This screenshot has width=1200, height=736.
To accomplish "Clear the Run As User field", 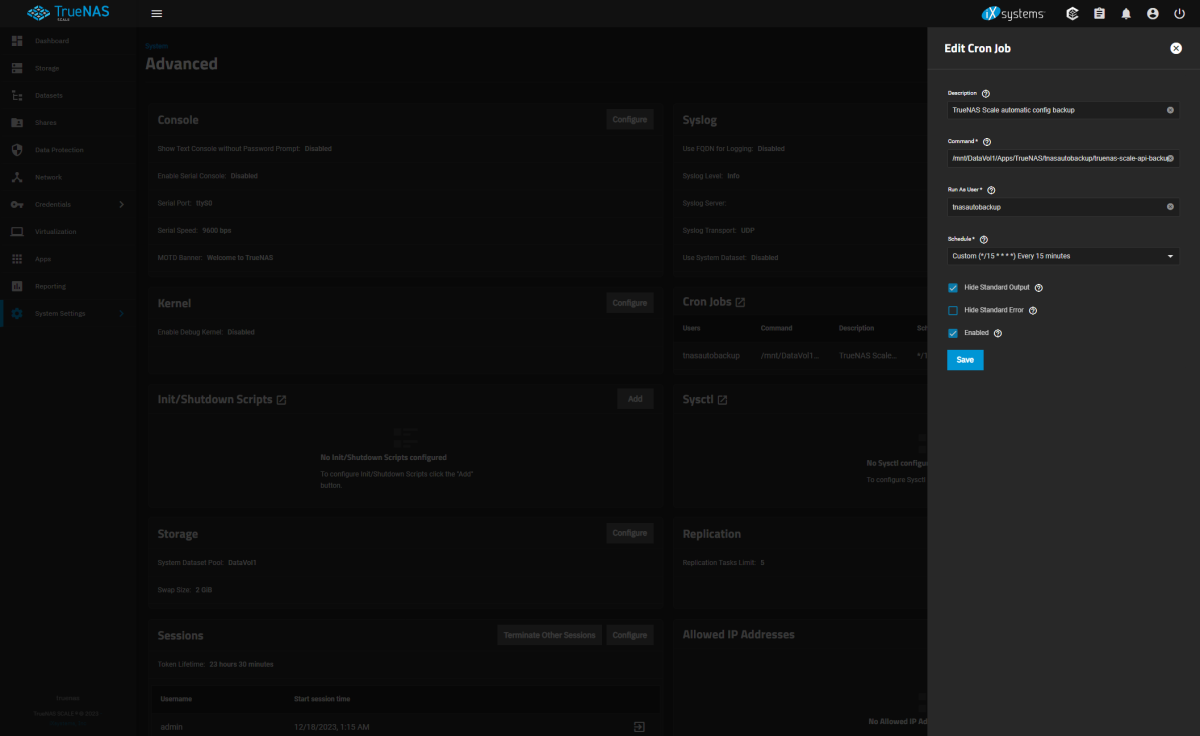I will (x=1170, y=207).
